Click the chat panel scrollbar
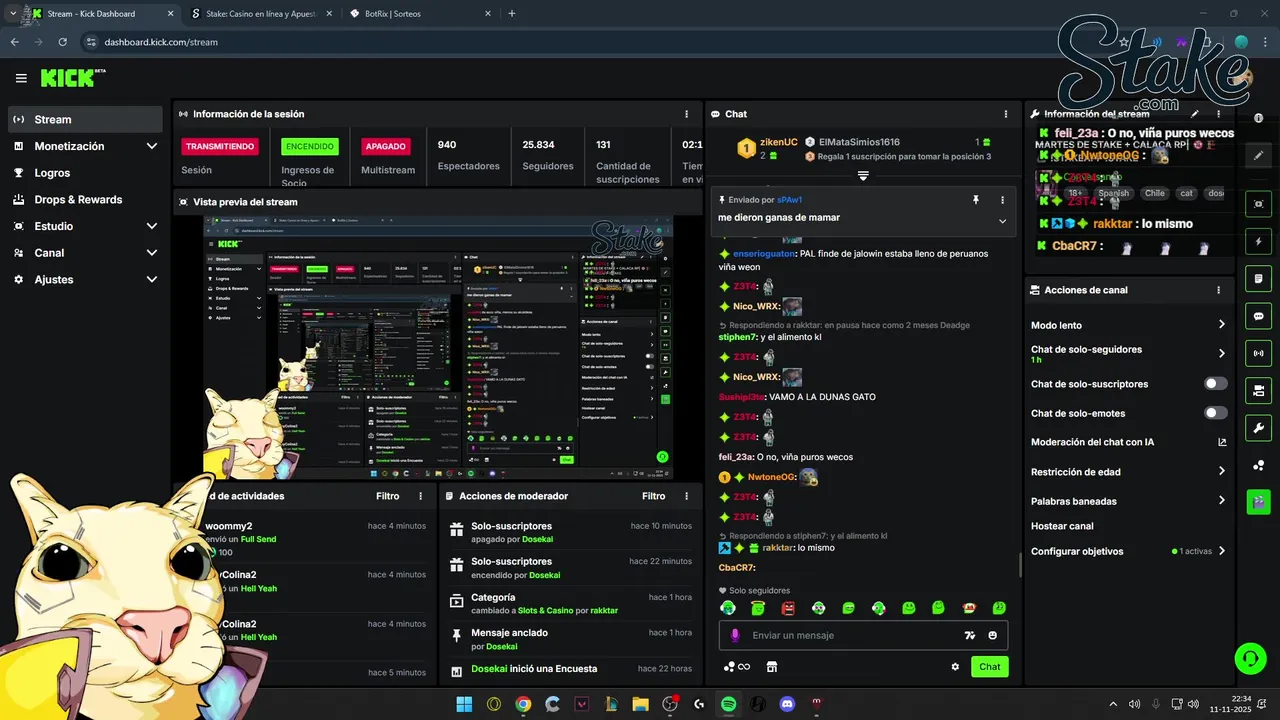The width and height of the screenshot is (1280, 720). point(1020,565)
